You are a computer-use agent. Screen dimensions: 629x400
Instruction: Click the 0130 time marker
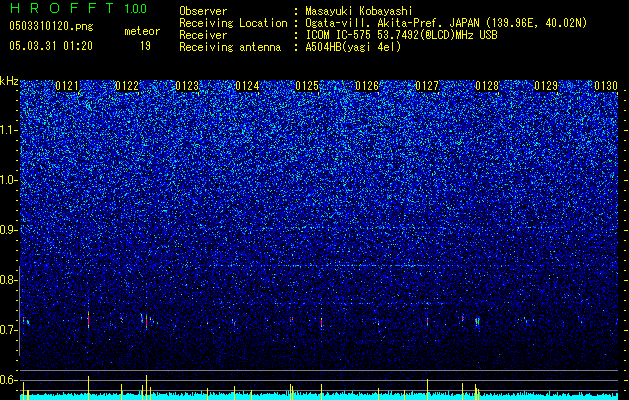606,86
